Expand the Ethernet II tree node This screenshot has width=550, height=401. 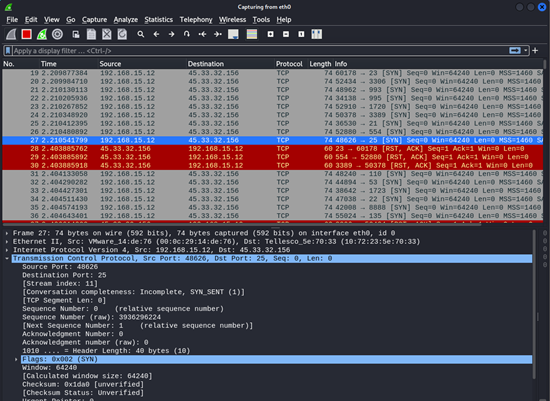[7, 241]
